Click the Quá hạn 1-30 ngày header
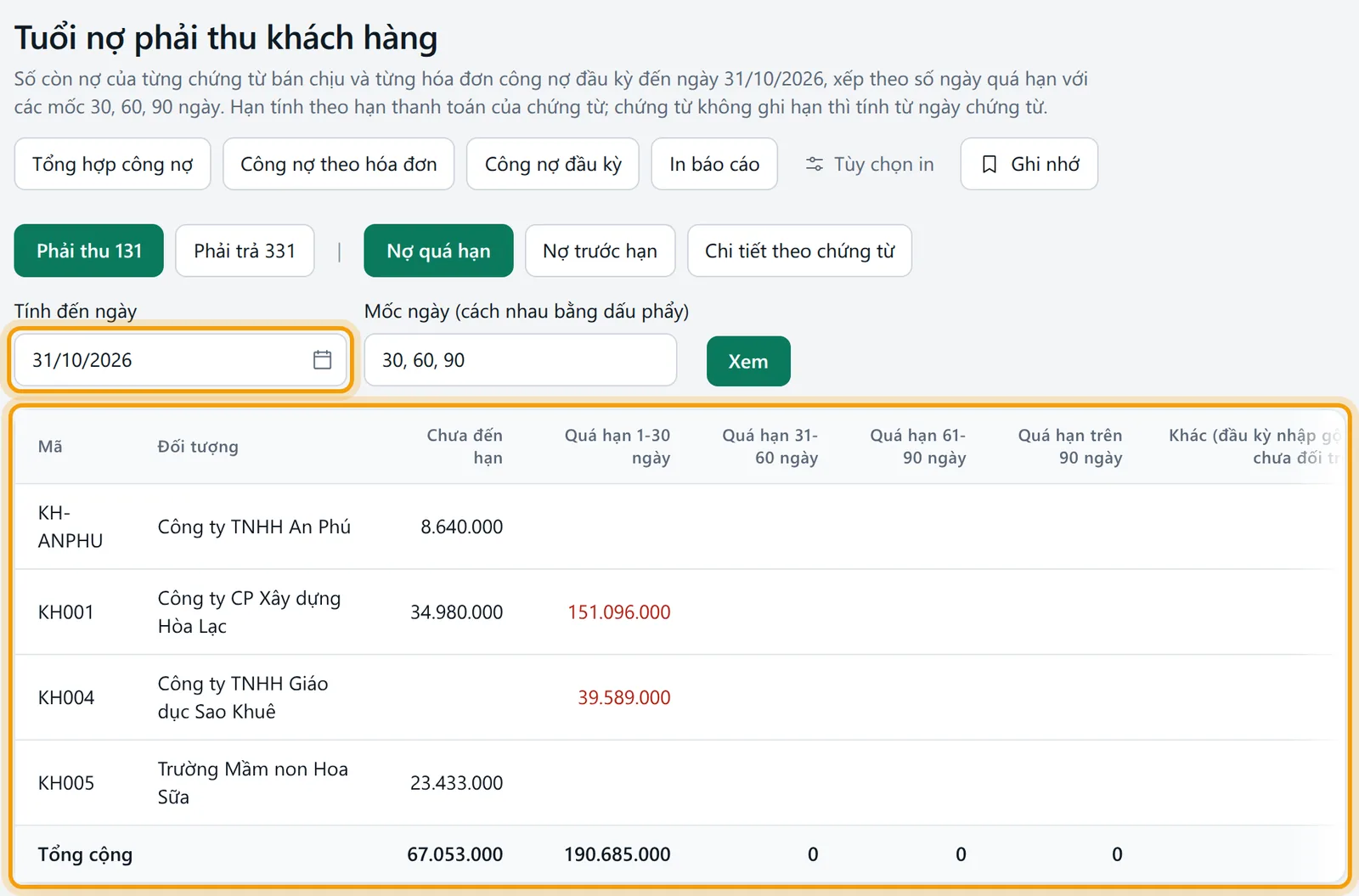The image size is (1359, 896). [x=617, y=447]
